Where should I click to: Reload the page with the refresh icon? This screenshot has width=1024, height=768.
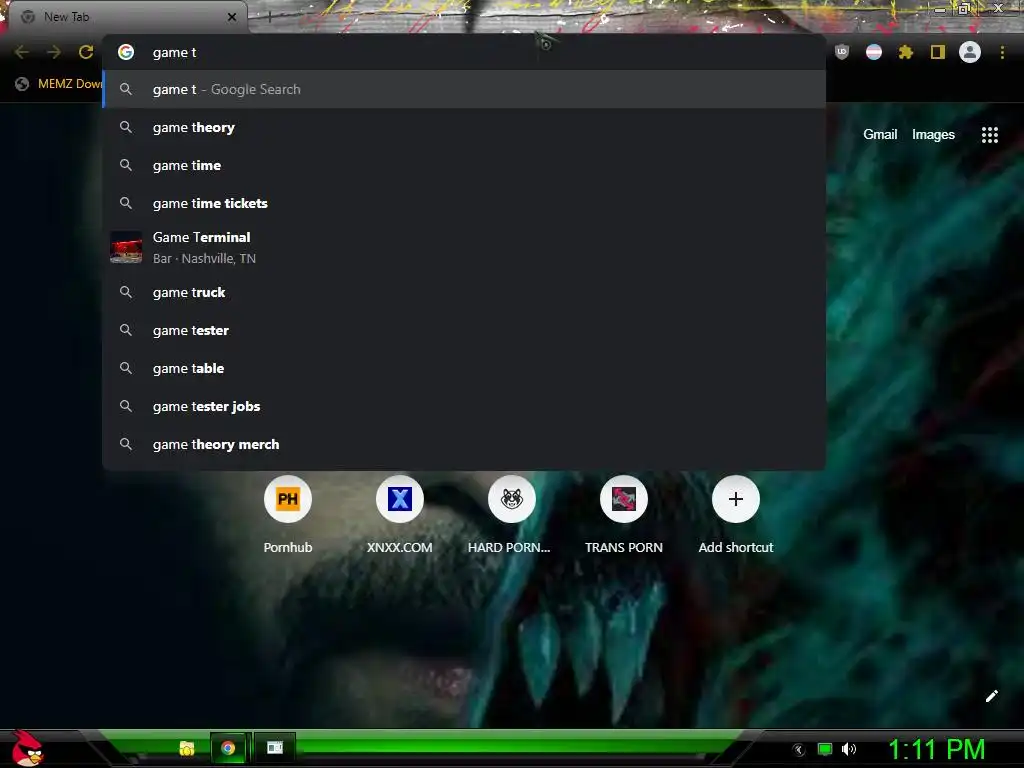86,52
